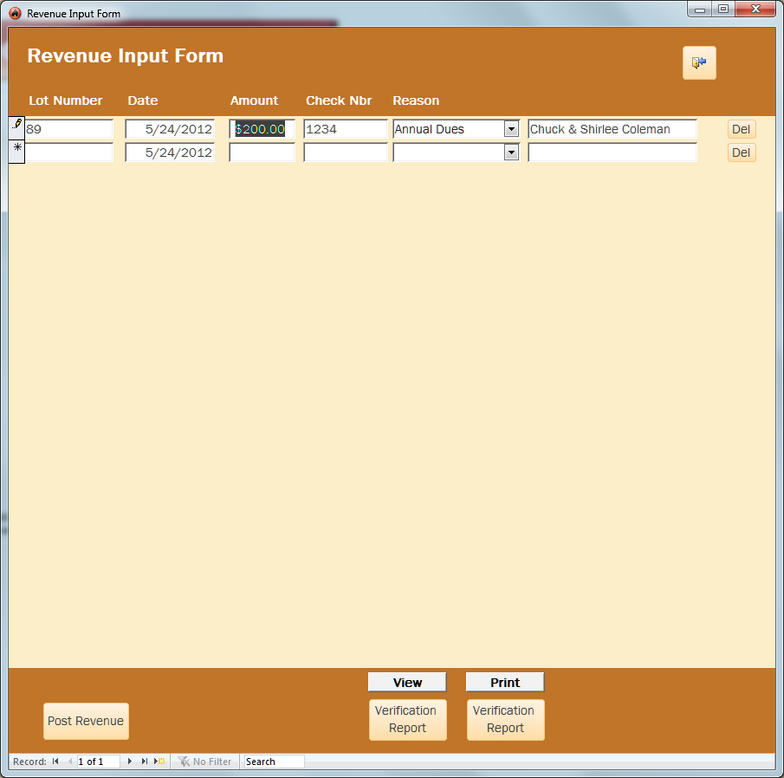784x778 pixels.
Task: Click the Print label above report button
Action: pyautogui.click(x=505, y=682)
